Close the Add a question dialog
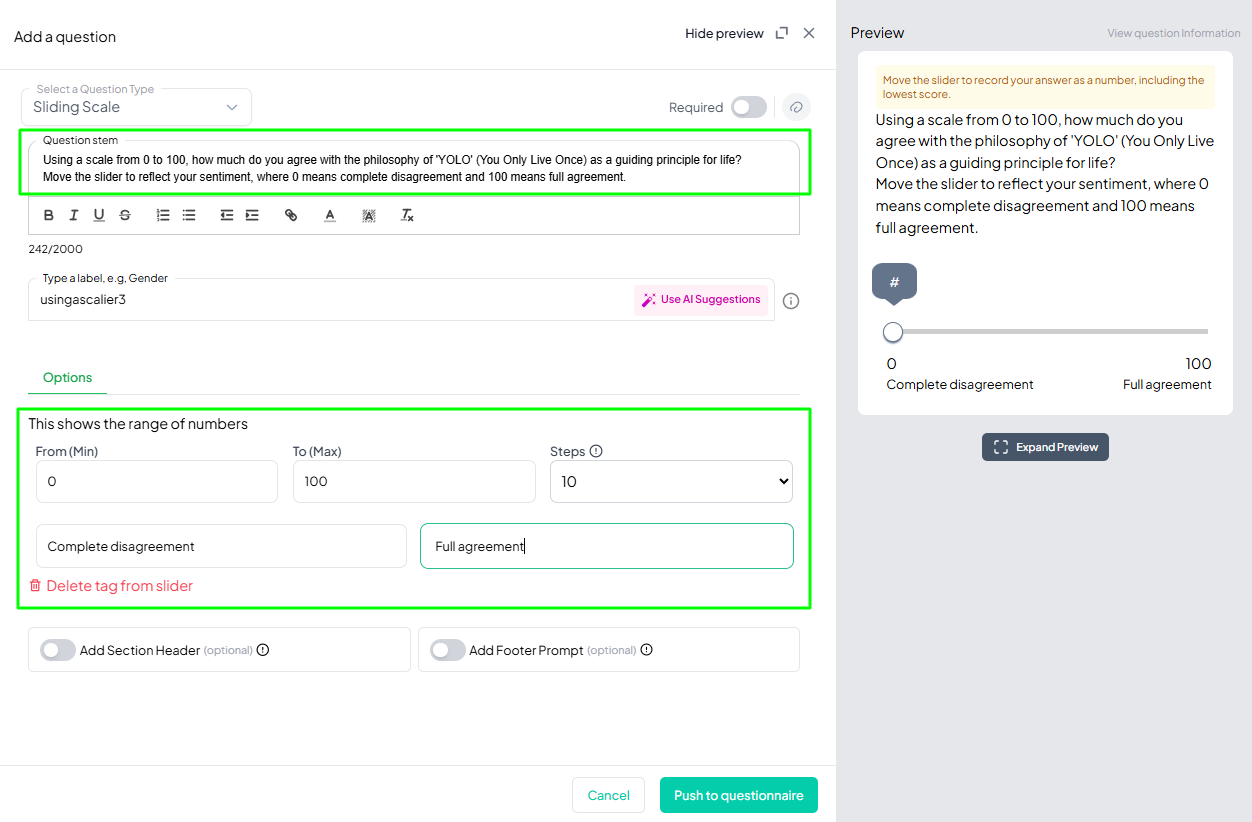 [809, 33]
